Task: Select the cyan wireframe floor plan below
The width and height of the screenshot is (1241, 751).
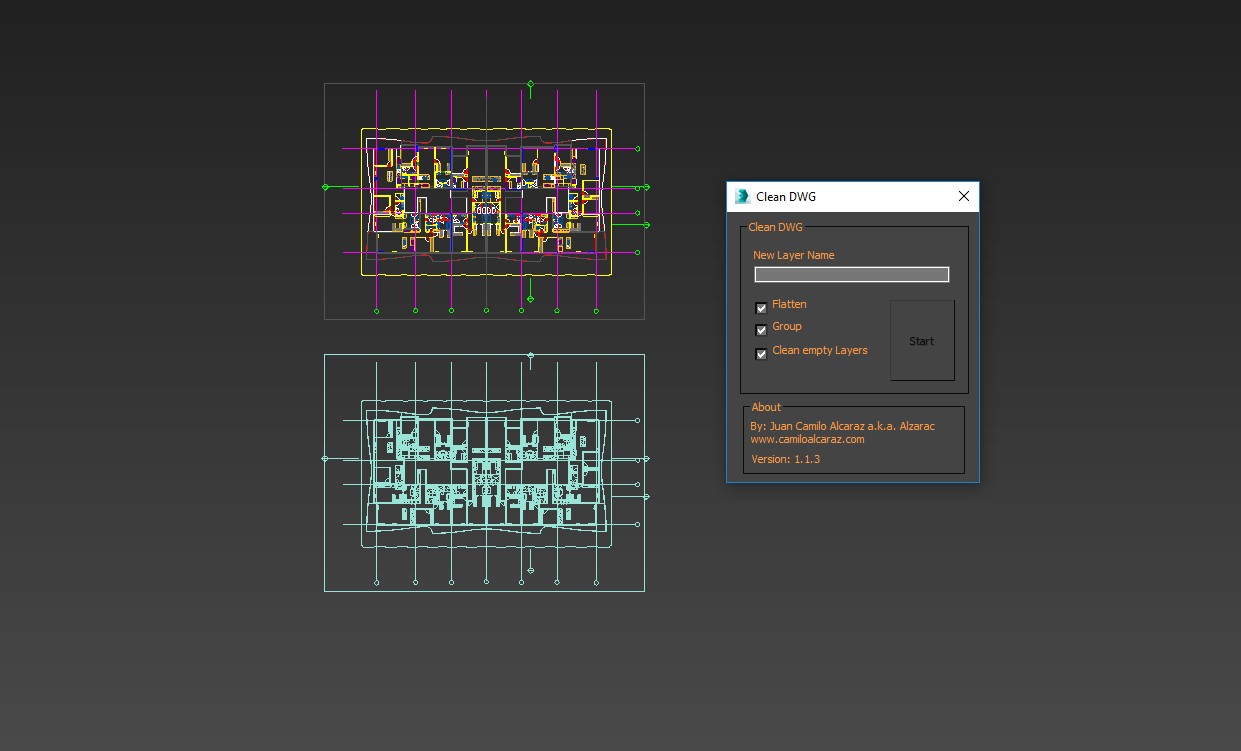Action: (485, 470)
